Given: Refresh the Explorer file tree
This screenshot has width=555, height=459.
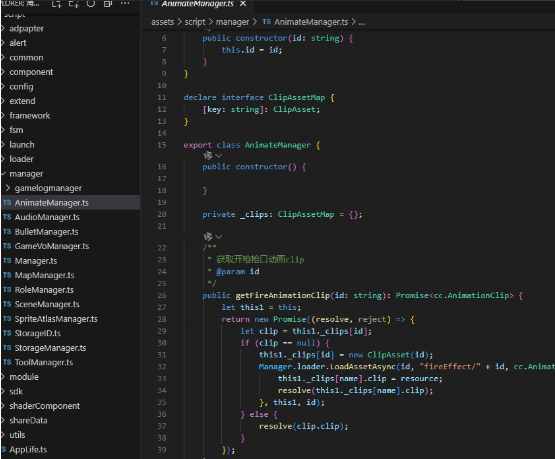Looking at the screenshot, I should pos(91,4).
